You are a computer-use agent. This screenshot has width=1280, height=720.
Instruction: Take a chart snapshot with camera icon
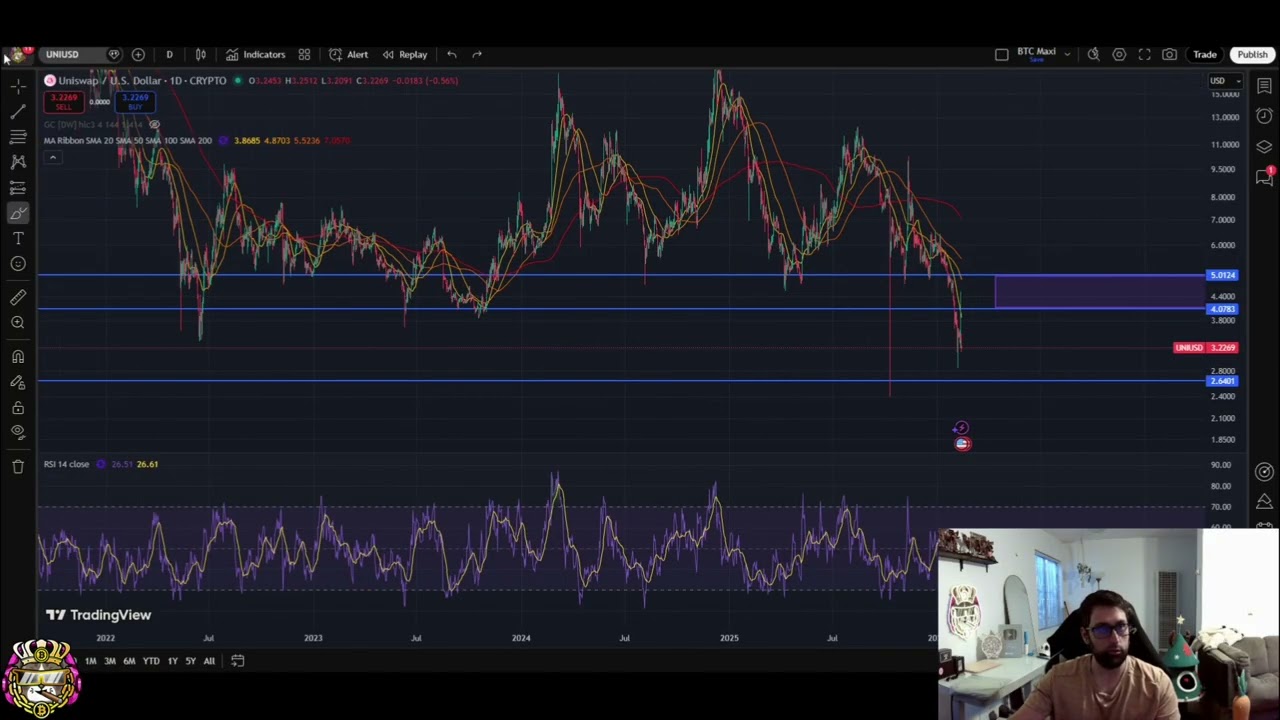click(1169, 55)
